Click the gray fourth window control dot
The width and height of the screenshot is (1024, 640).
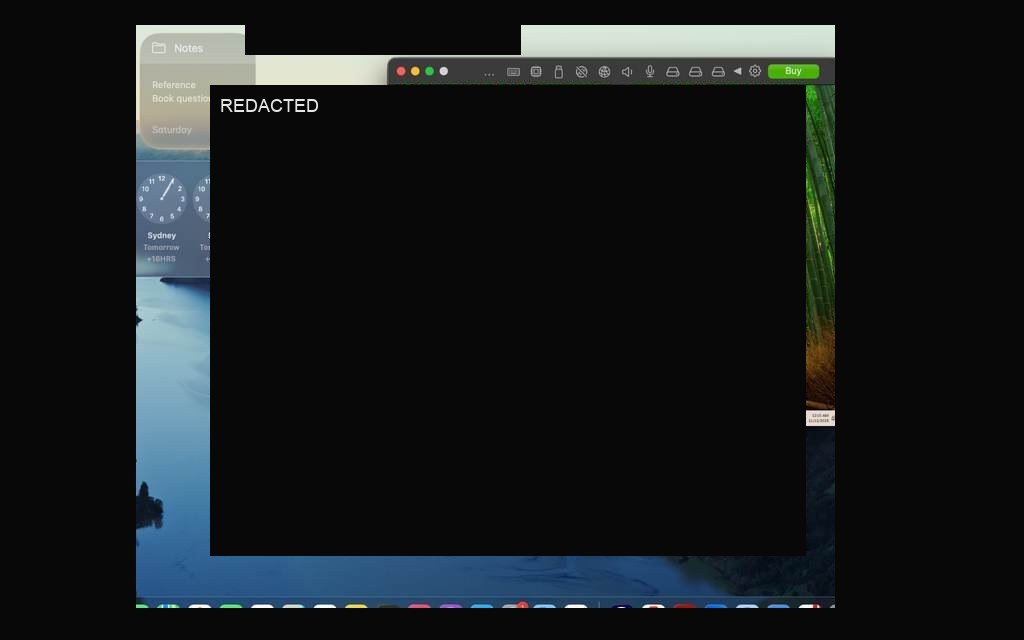pos(444,71)
